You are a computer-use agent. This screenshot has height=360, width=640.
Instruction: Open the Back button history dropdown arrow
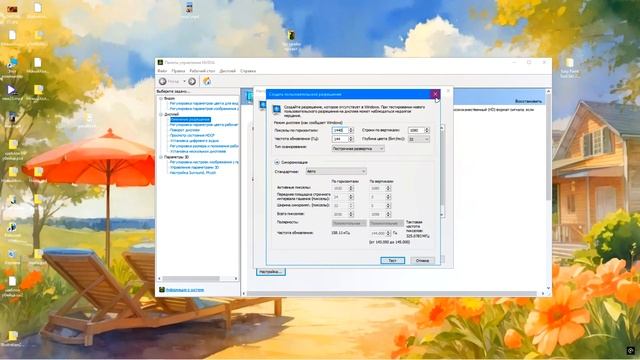(x=184, y=81)
